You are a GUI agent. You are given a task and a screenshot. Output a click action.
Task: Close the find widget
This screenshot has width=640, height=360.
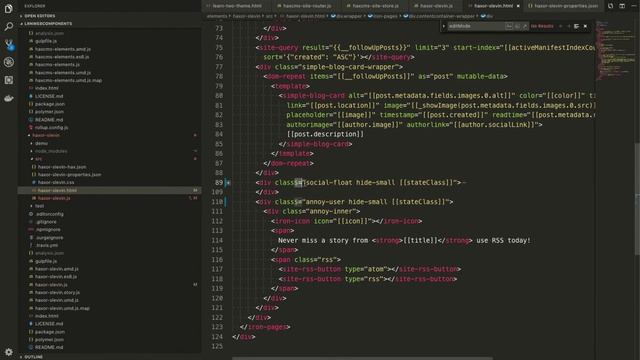pos(585,26)
